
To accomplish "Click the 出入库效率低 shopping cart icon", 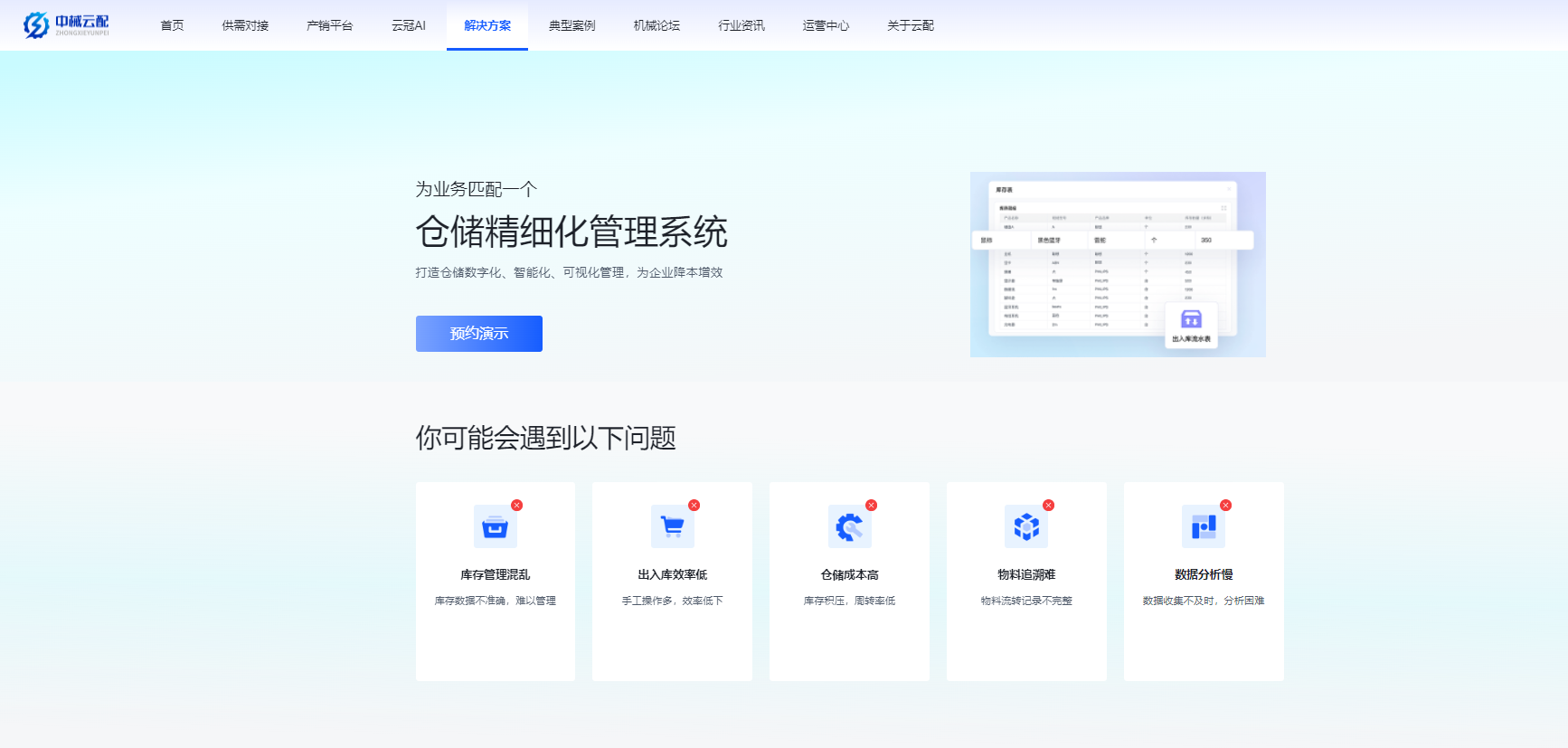I will [x=672, y=526].
